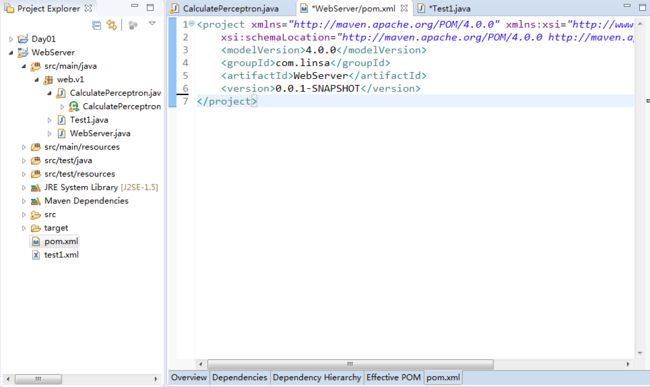Open the Effective POM tab
The image size is (650, 387).
pos(393,377)
